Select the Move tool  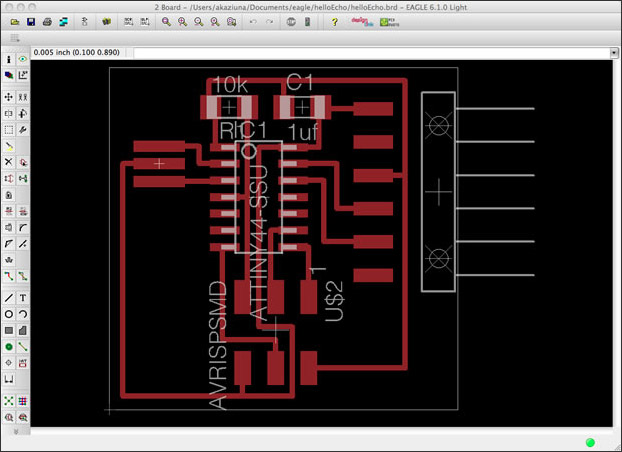click(x=9, y=97)
